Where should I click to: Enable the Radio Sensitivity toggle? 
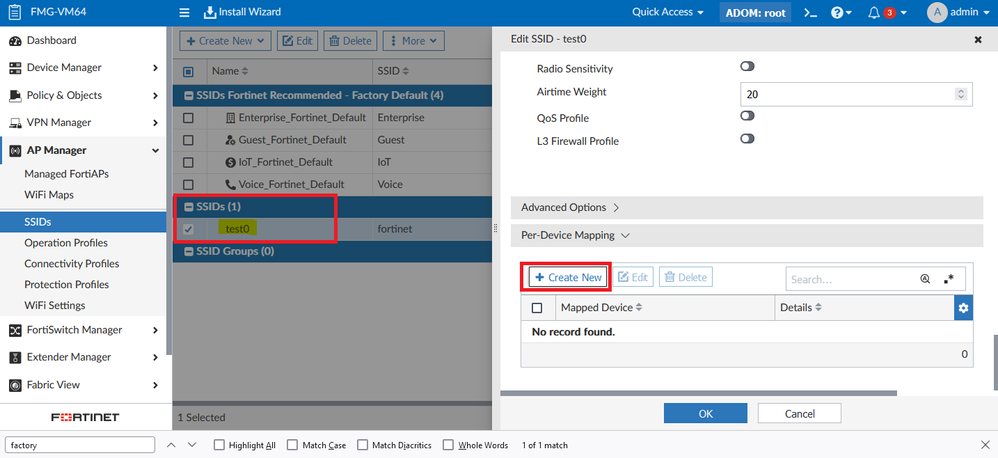click(x=747, y=66)
